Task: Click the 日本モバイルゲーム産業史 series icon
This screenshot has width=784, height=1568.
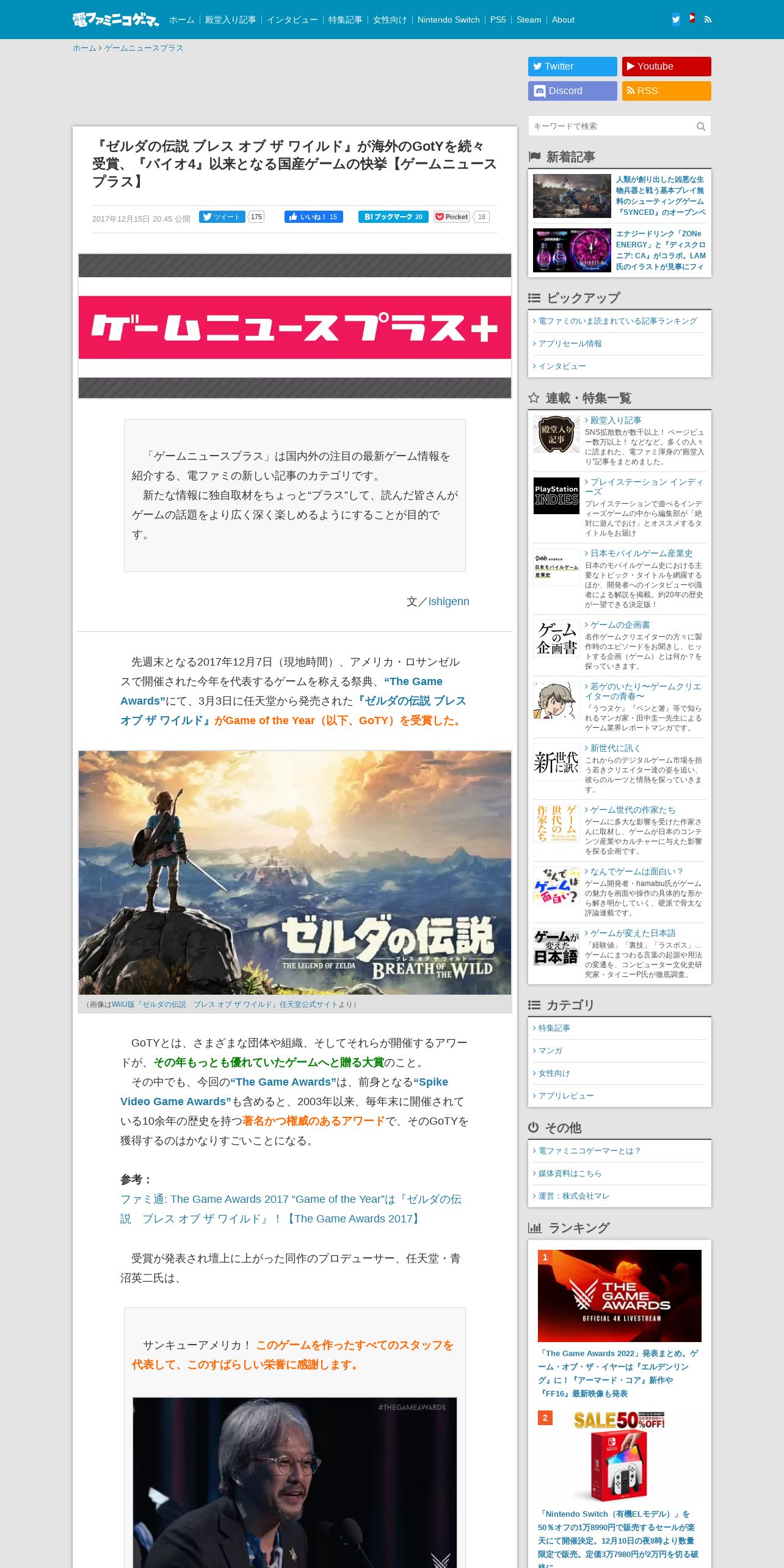Action: click(556, 567)
